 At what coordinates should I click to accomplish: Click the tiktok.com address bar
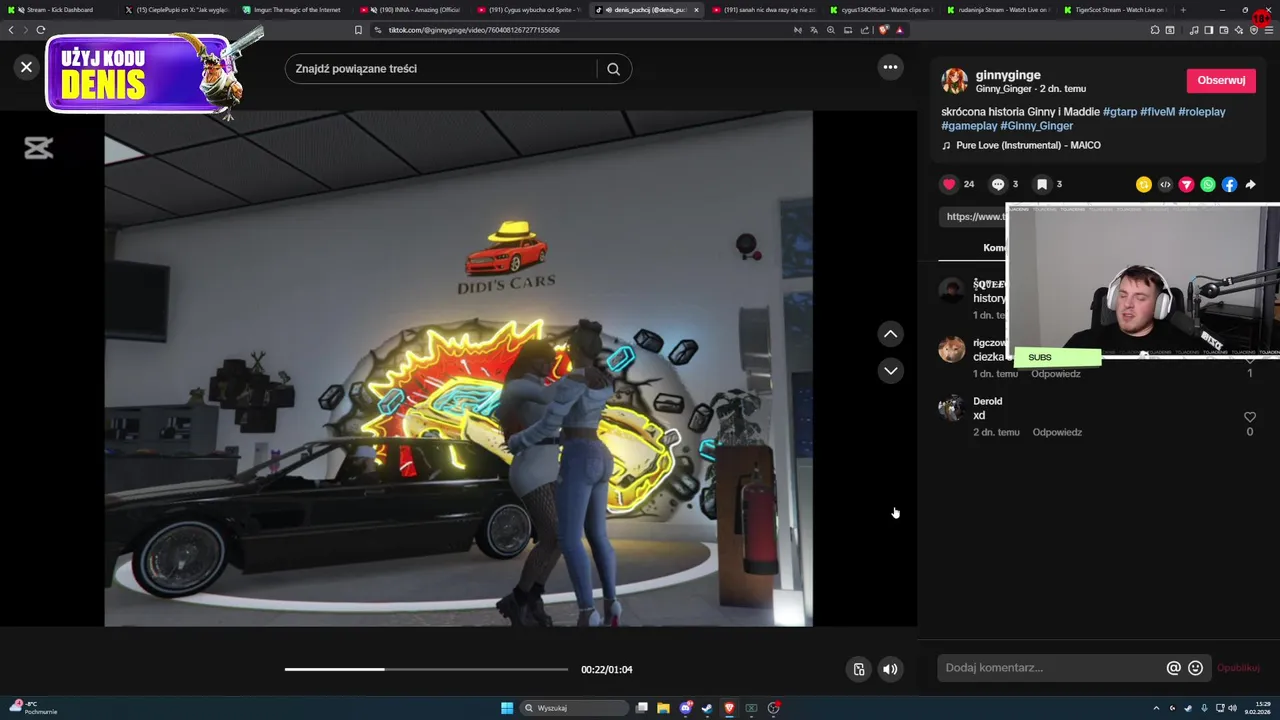580,30
